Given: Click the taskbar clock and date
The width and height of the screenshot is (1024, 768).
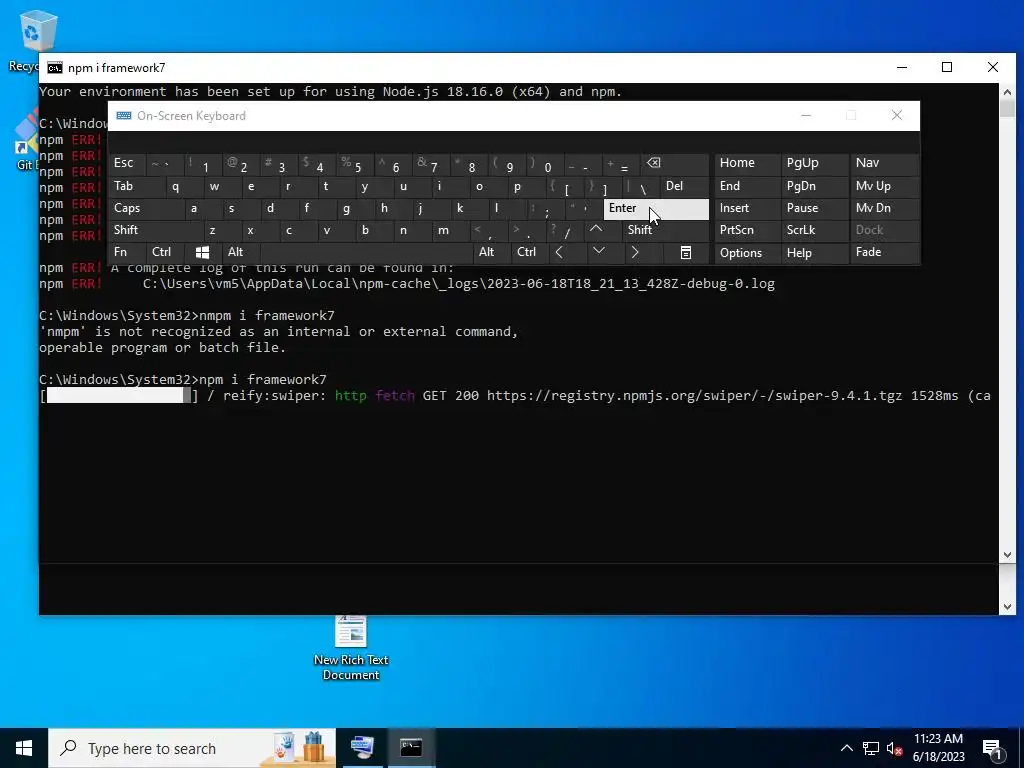Looking at the screenshot, I should tap(938, 748).
